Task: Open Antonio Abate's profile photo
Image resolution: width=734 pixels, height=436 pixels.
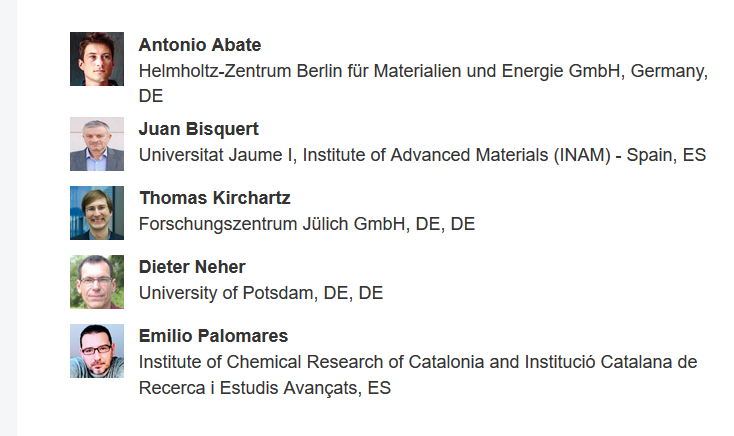Action: (97, 59)
